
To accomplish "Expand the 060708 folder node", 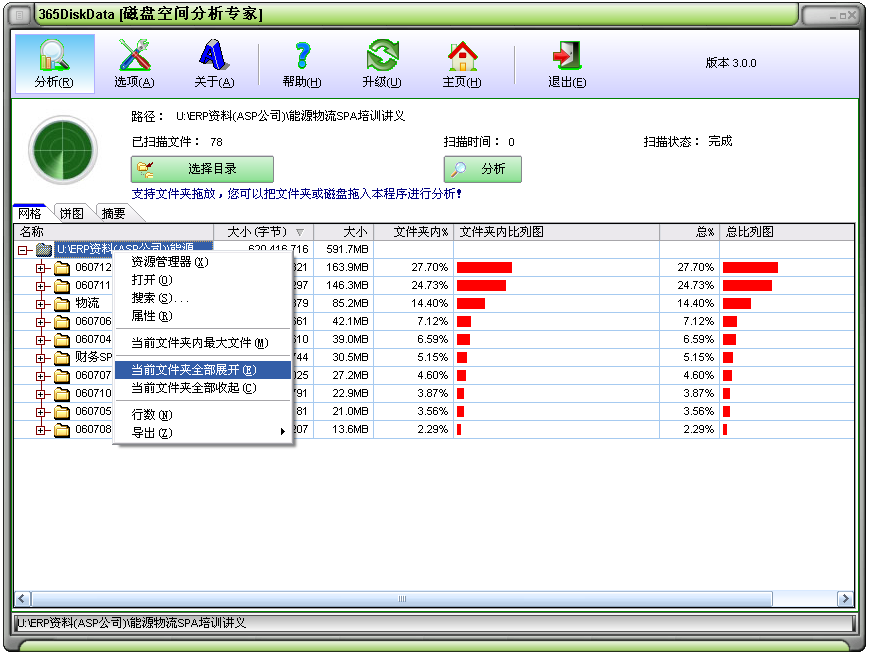I will [40, 430].
